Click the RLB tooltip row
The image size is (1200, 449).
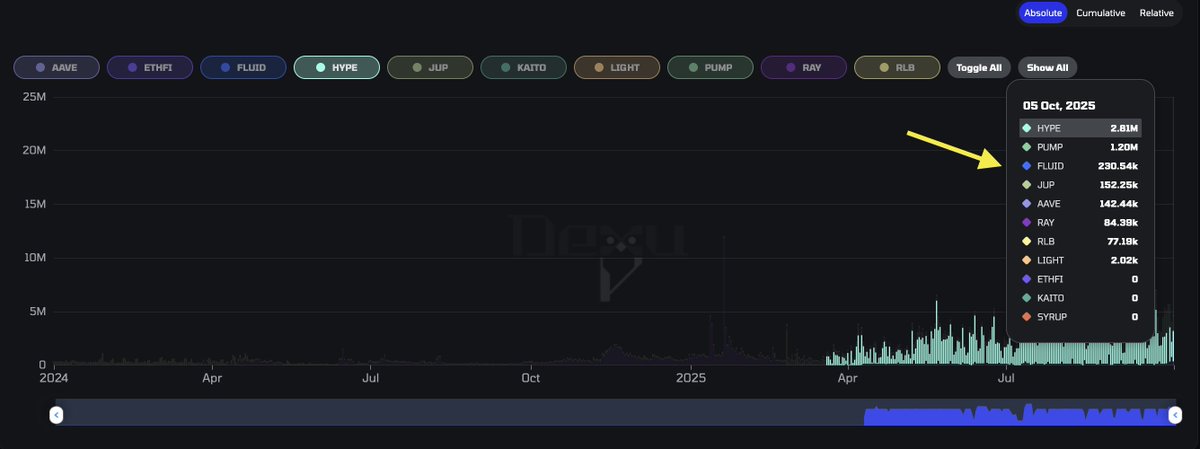[1080, 241]
